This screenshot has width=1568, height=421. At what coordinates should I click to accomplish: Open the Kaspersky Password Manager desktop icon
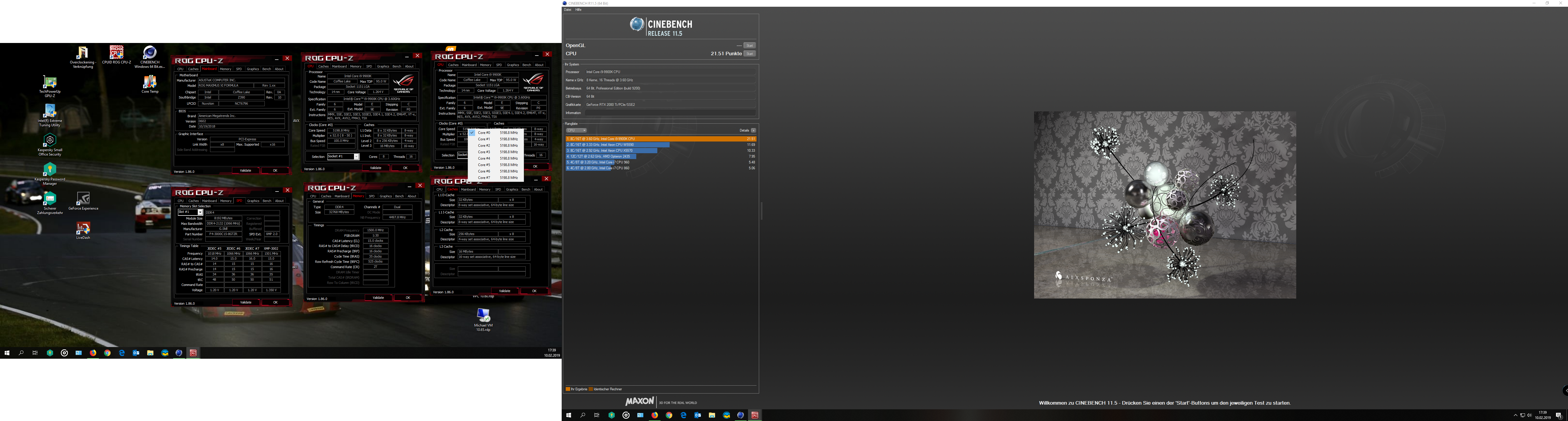click(50, 174)
